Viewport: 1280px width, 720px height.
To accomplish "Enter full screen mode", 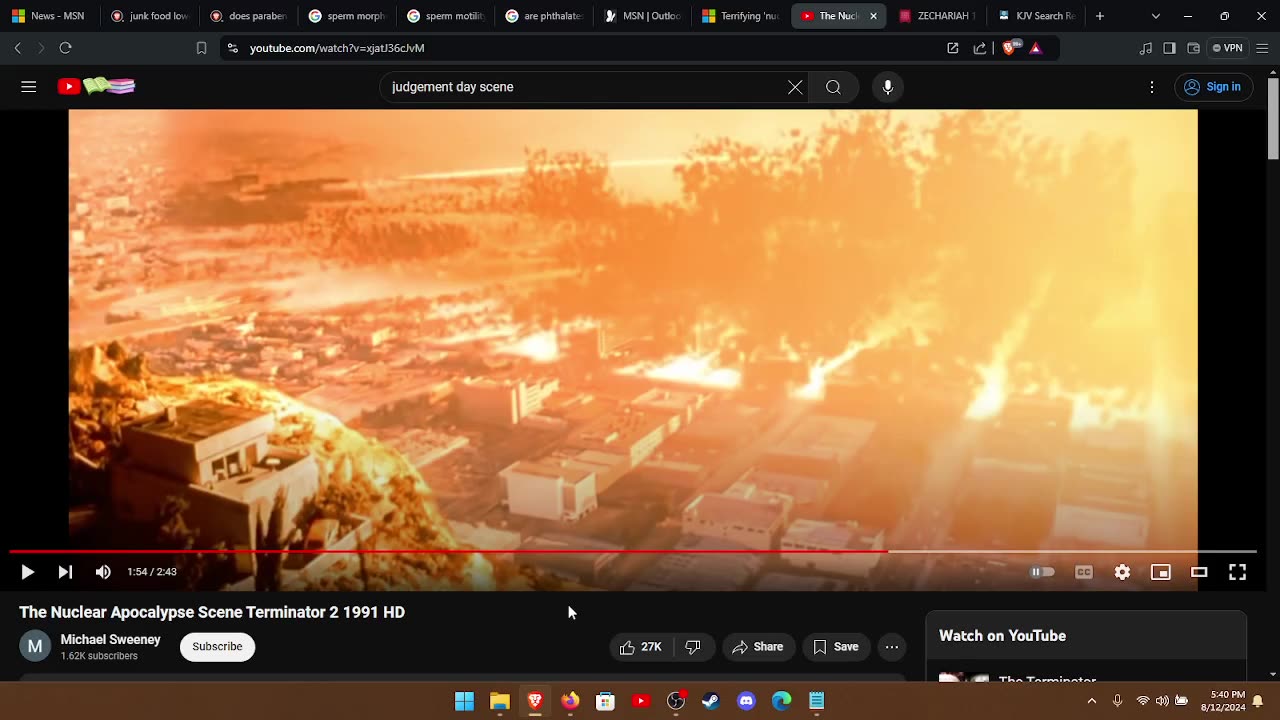I will [x=1237, y=572].
